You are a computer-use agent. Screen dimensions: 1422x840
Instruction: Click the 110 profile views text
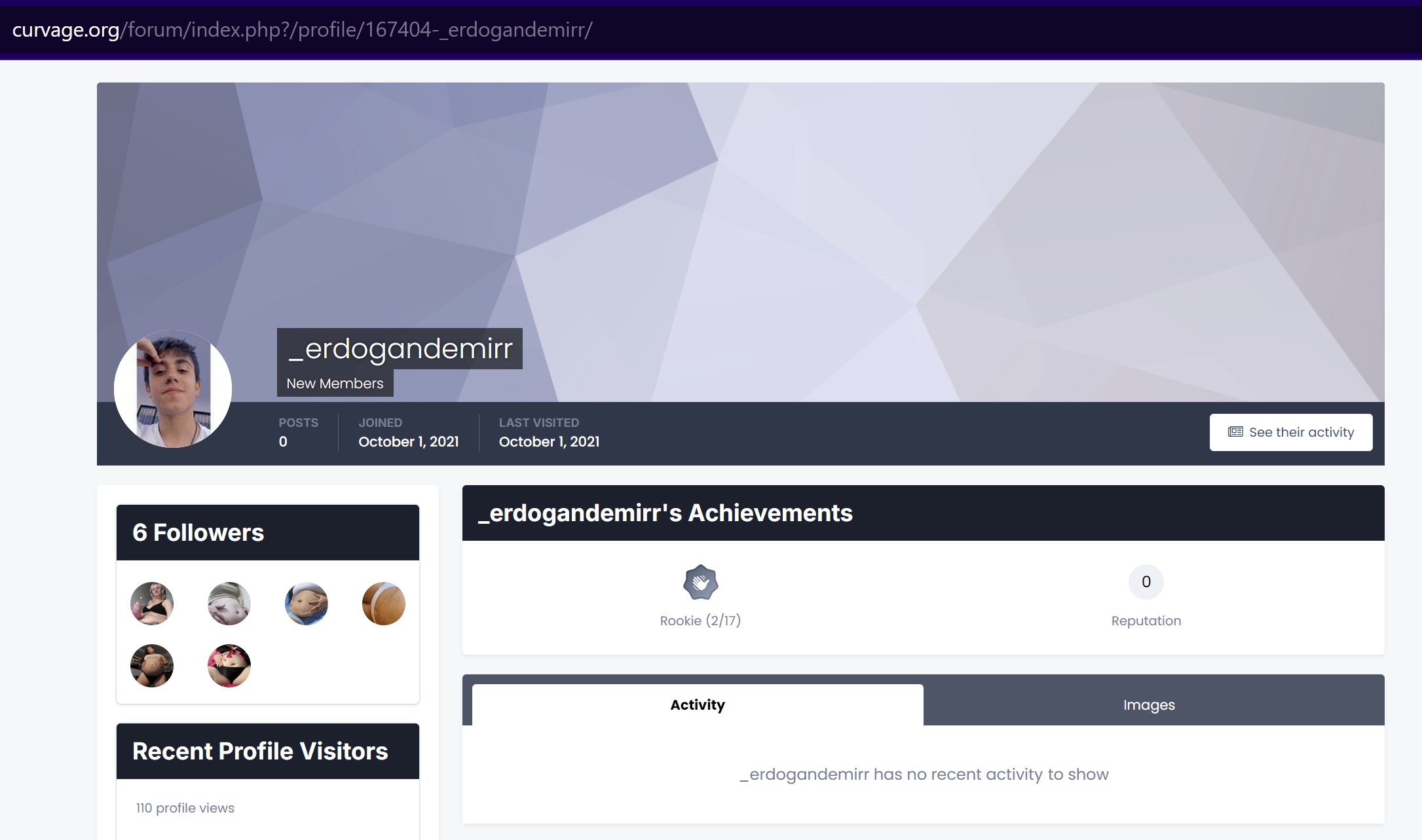click(x=185, y=808)
